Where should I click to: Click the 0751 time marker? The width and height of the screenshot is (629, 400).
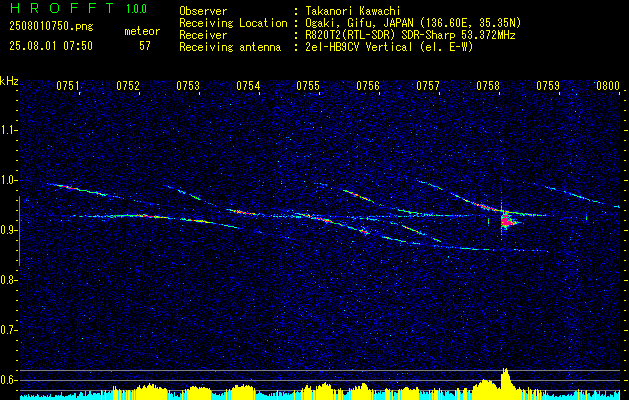(68, 86)
